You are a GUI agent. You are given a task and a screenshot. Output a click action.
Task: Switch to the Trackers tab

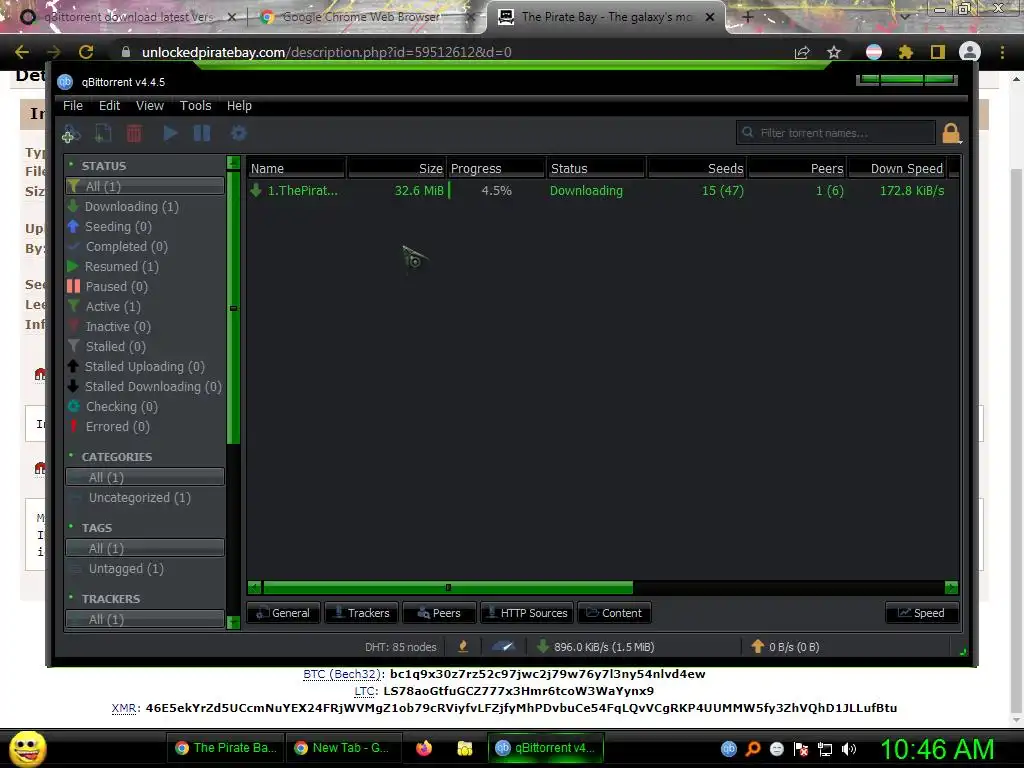(361, 613)
